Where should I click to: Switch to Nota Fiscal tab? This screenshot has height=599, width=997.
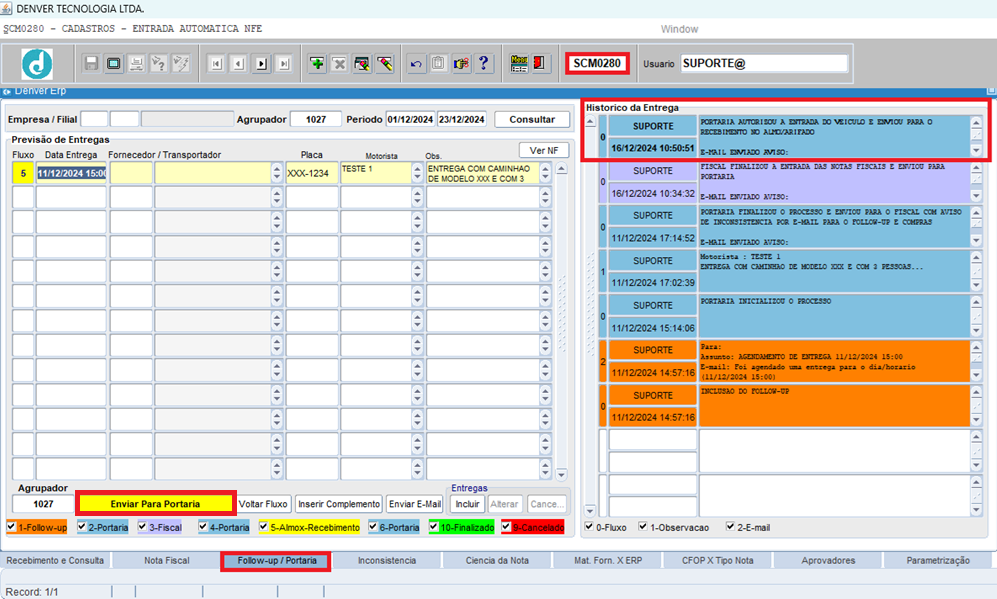167,560
